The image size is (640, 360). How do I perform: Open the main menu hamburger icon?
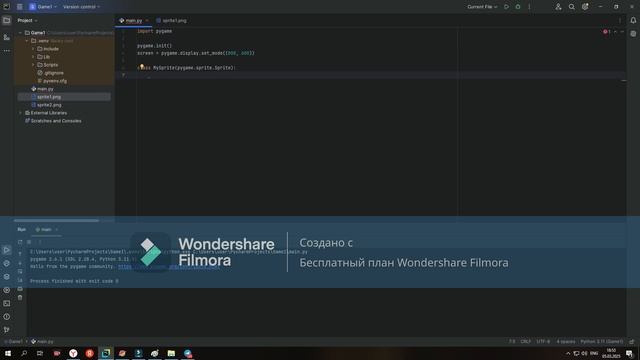click(20, 7)
